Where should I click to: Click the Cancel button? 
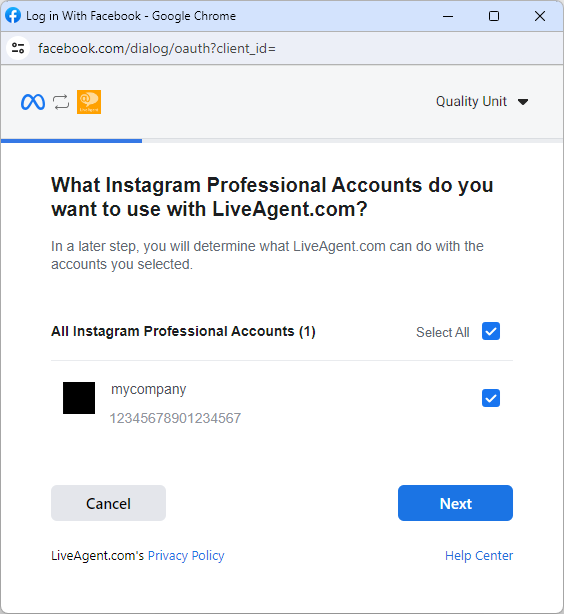[x=108, y=503]
